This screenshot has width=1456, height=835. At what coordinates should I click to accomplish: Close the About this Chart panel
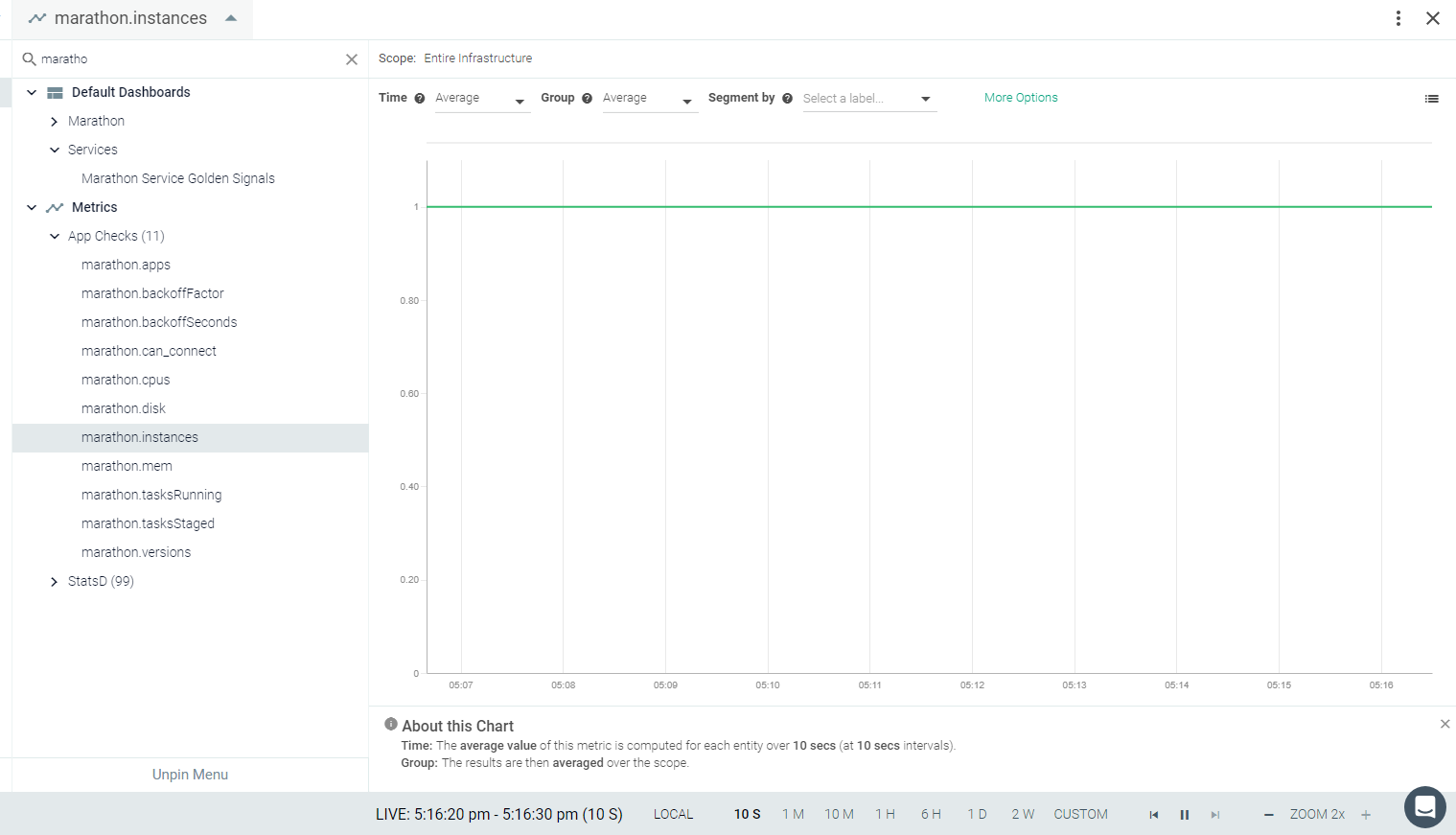[x=1445, y=724]
